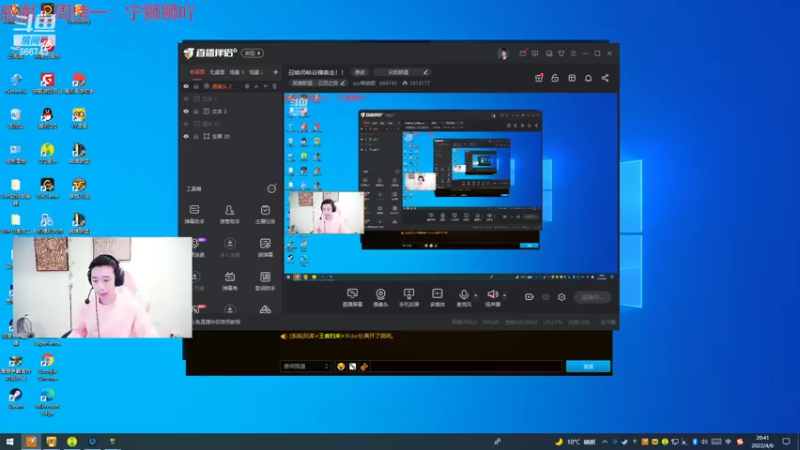The width and height of the screenshot is (800, 450).
Task: Open Google Chrome desktop shortcut
Action: tap(47, 367)
